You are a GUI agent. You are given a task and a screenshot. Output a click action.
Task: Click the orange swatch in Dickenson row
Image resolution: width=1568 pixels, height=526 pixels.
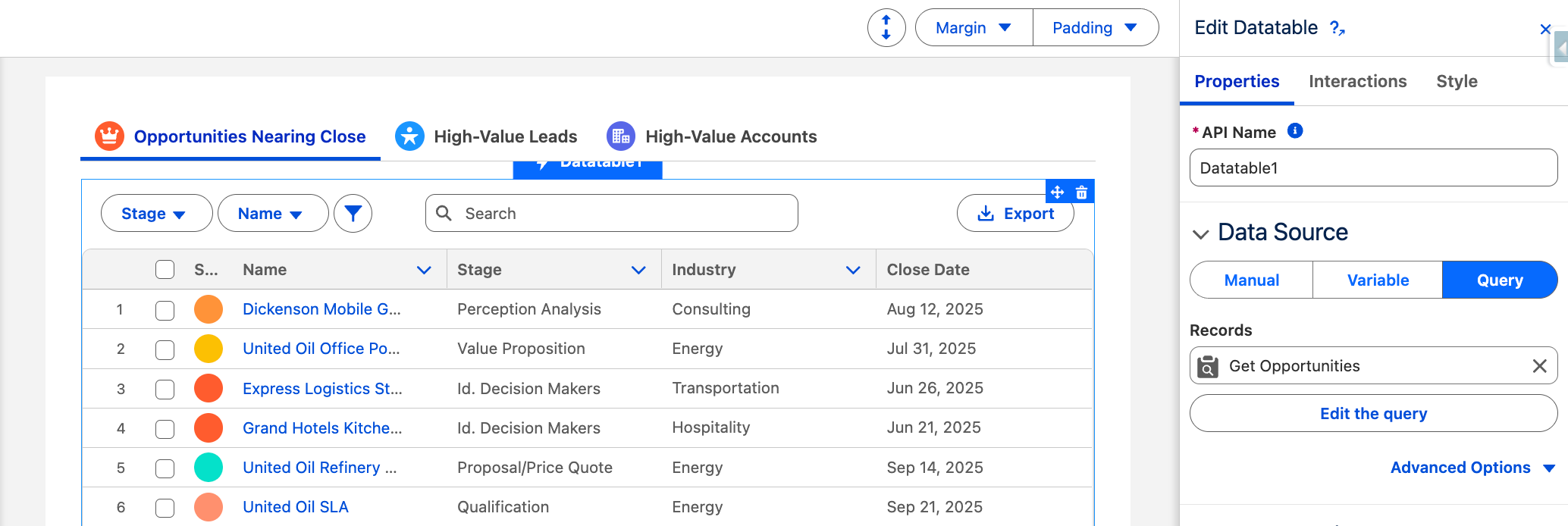coord(209,309)
